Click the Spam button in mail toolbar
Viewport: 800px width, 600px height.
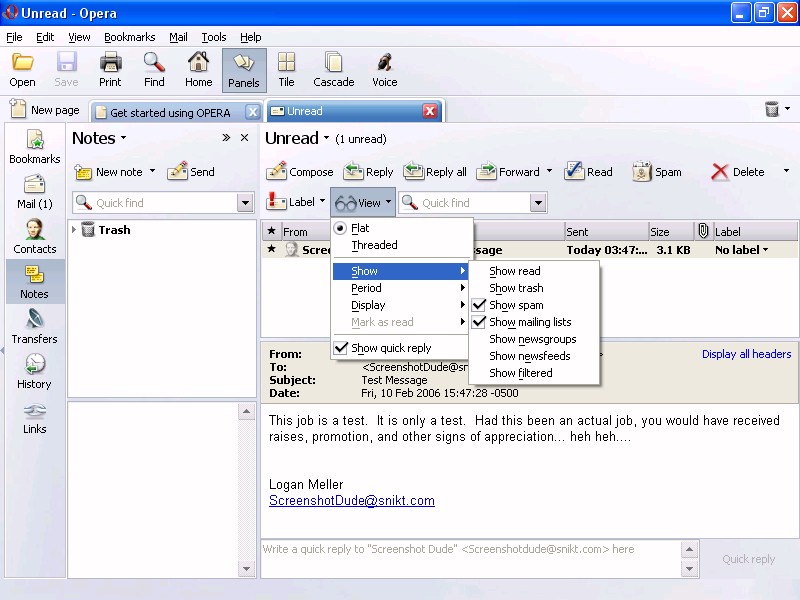(656, 172)
